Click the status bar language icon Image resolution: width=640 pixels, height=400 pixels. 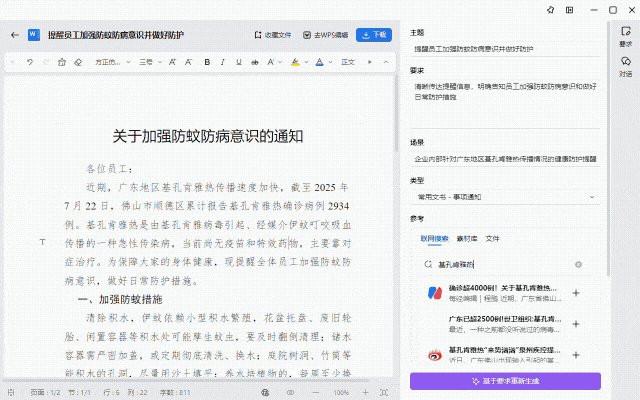(265, 392)
